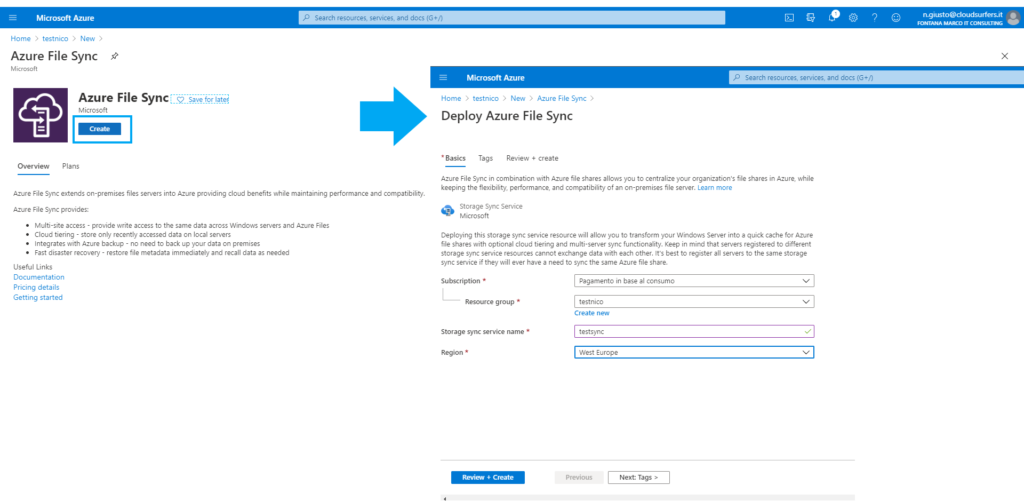Go to testnico breadcrumb in main window

[x=55, y=39]
